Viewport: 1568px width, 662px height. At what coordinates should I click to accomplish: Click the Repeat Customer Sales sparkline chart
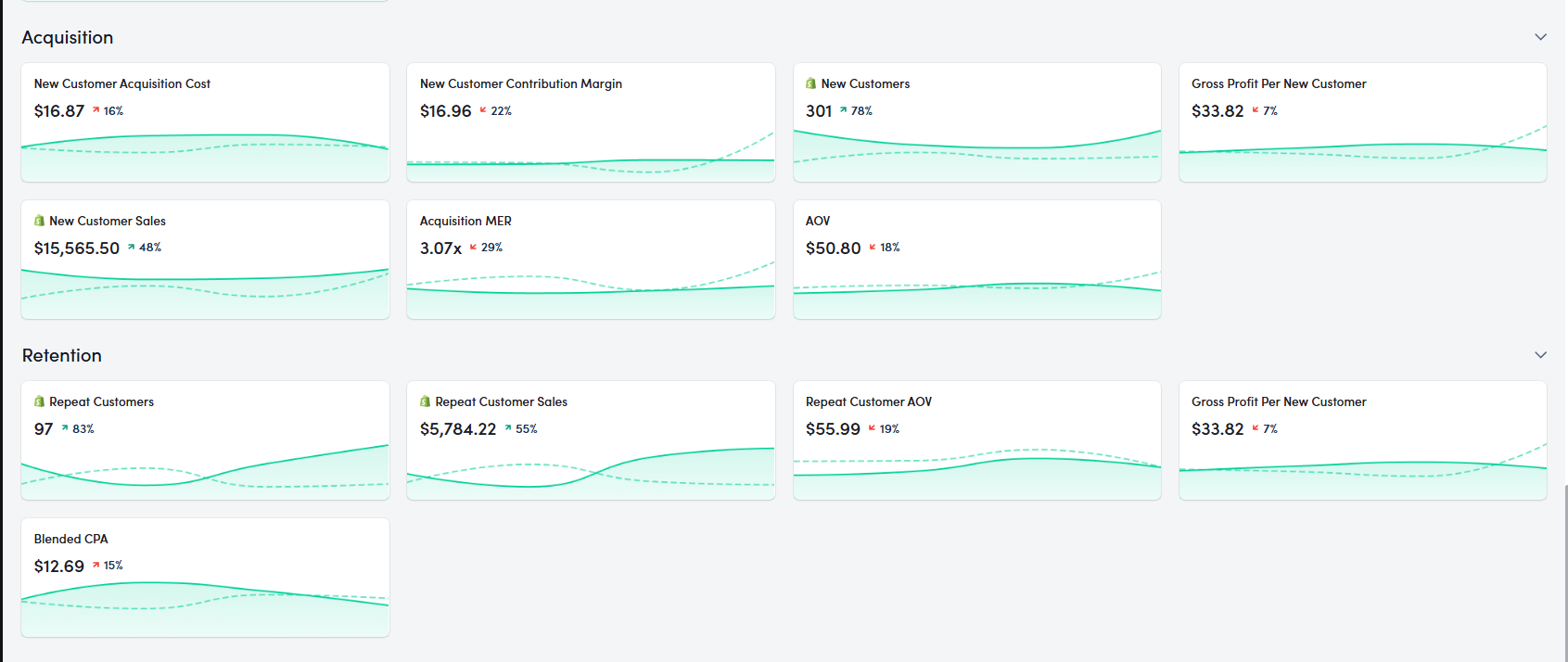pyautogui.click(x=591, y=468)
